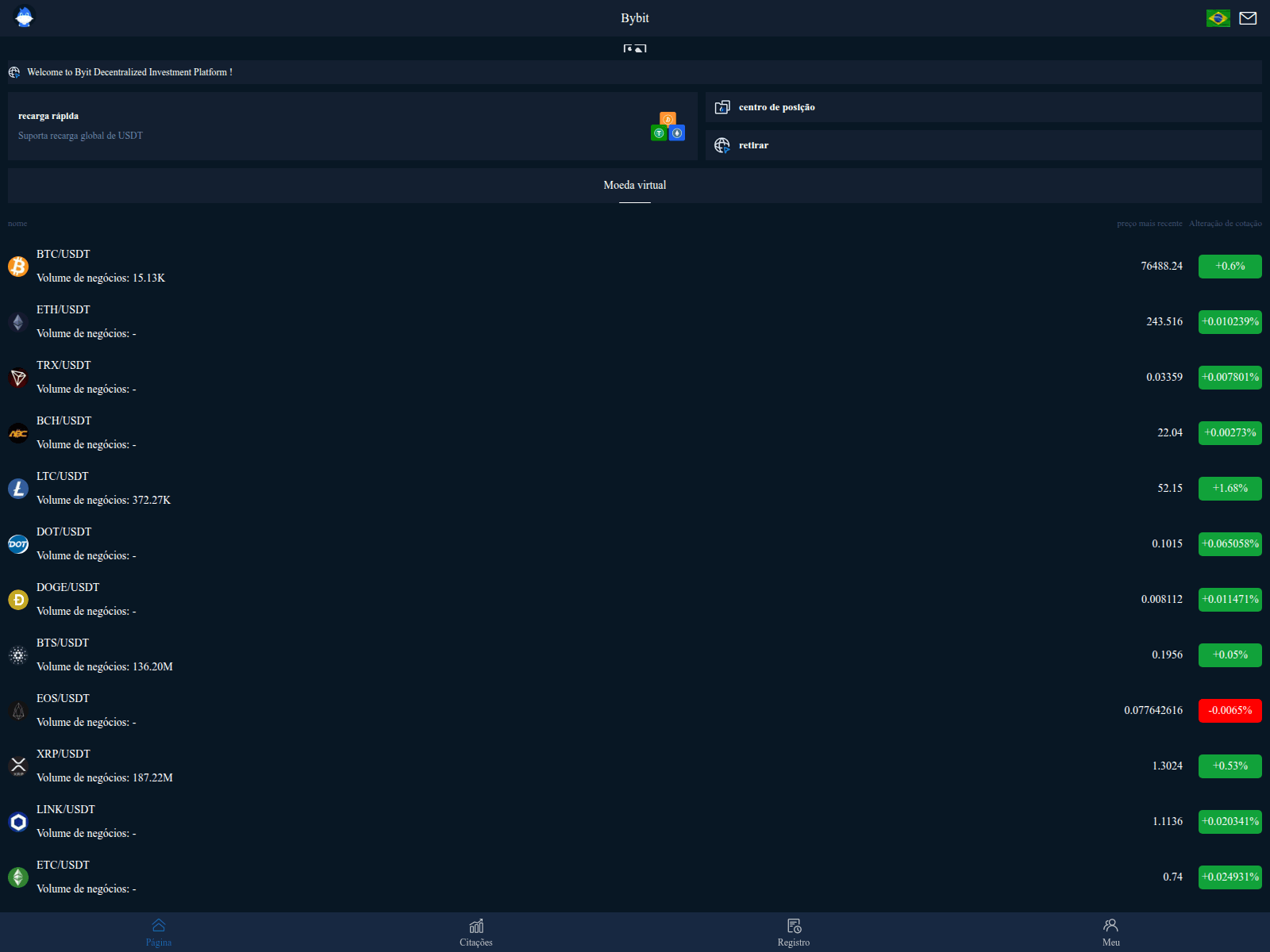This screenshot has height=952, width=1270.
Task: Click the Bybit mascot logo icon
Action: coord(25,17)
